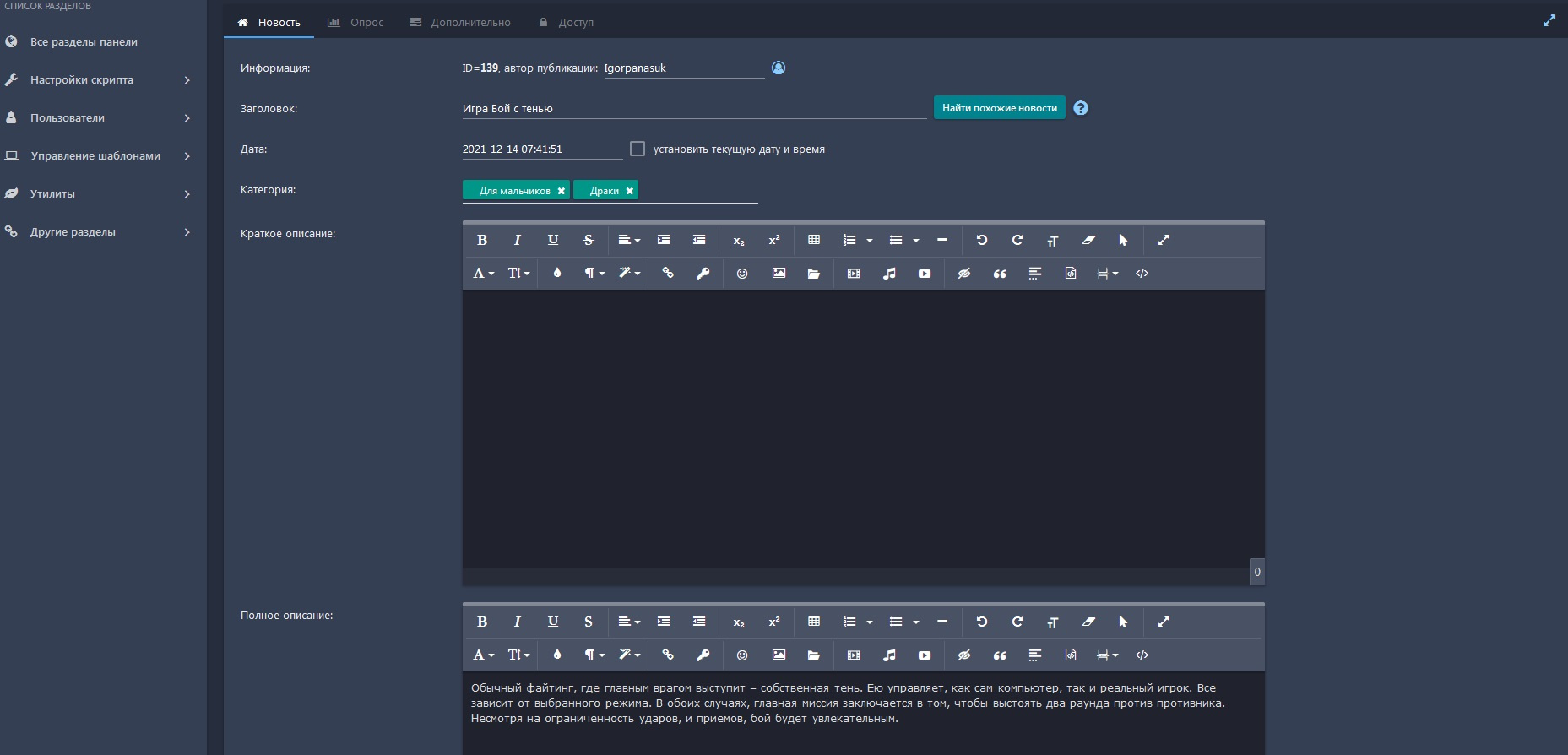Switch the short description editor to code view
1568x755 pixels.
(x=1142, y=274)
